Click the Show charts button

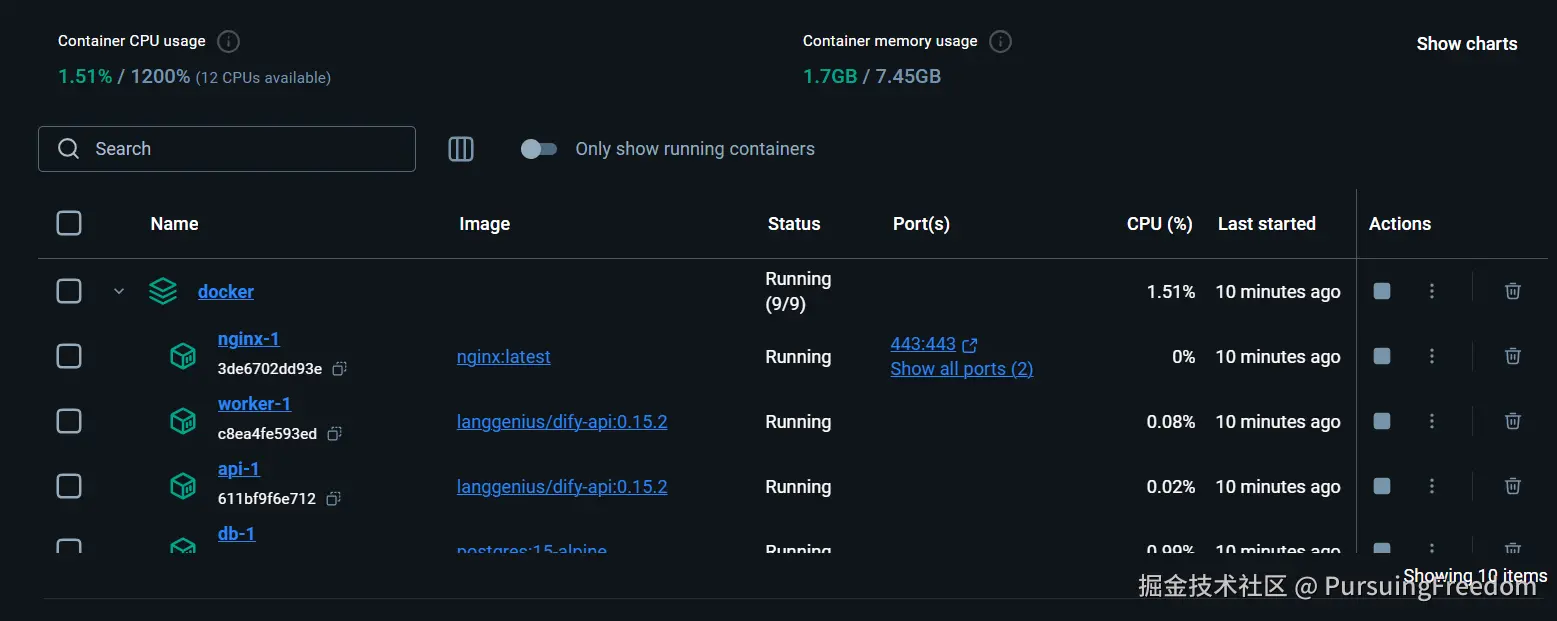click(1466, 44)
